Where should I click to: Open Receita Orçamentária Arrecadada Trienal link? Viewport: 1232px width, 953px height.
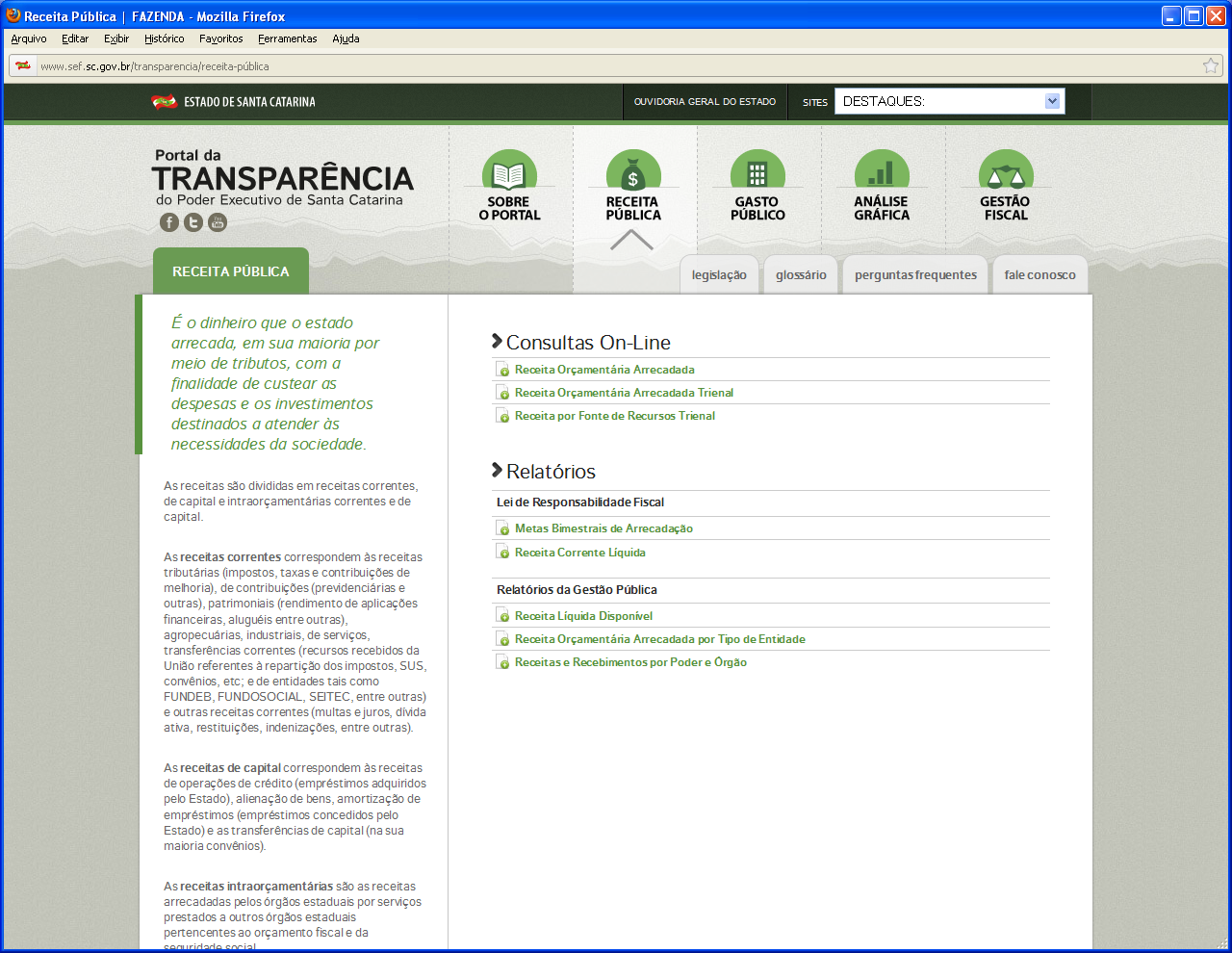[x=624, y=393]
